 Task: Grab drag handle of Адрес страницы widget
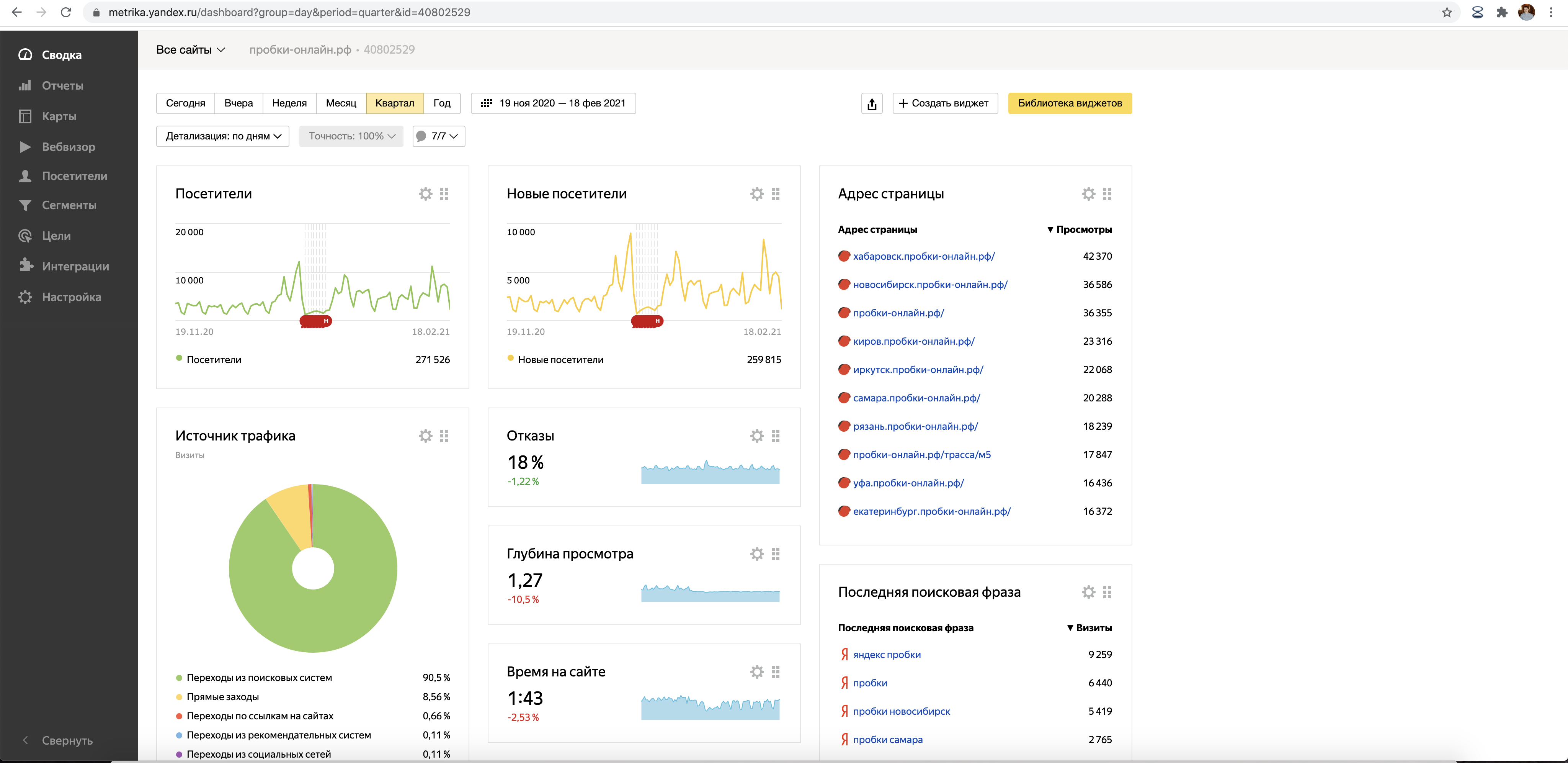[1107, 194]
